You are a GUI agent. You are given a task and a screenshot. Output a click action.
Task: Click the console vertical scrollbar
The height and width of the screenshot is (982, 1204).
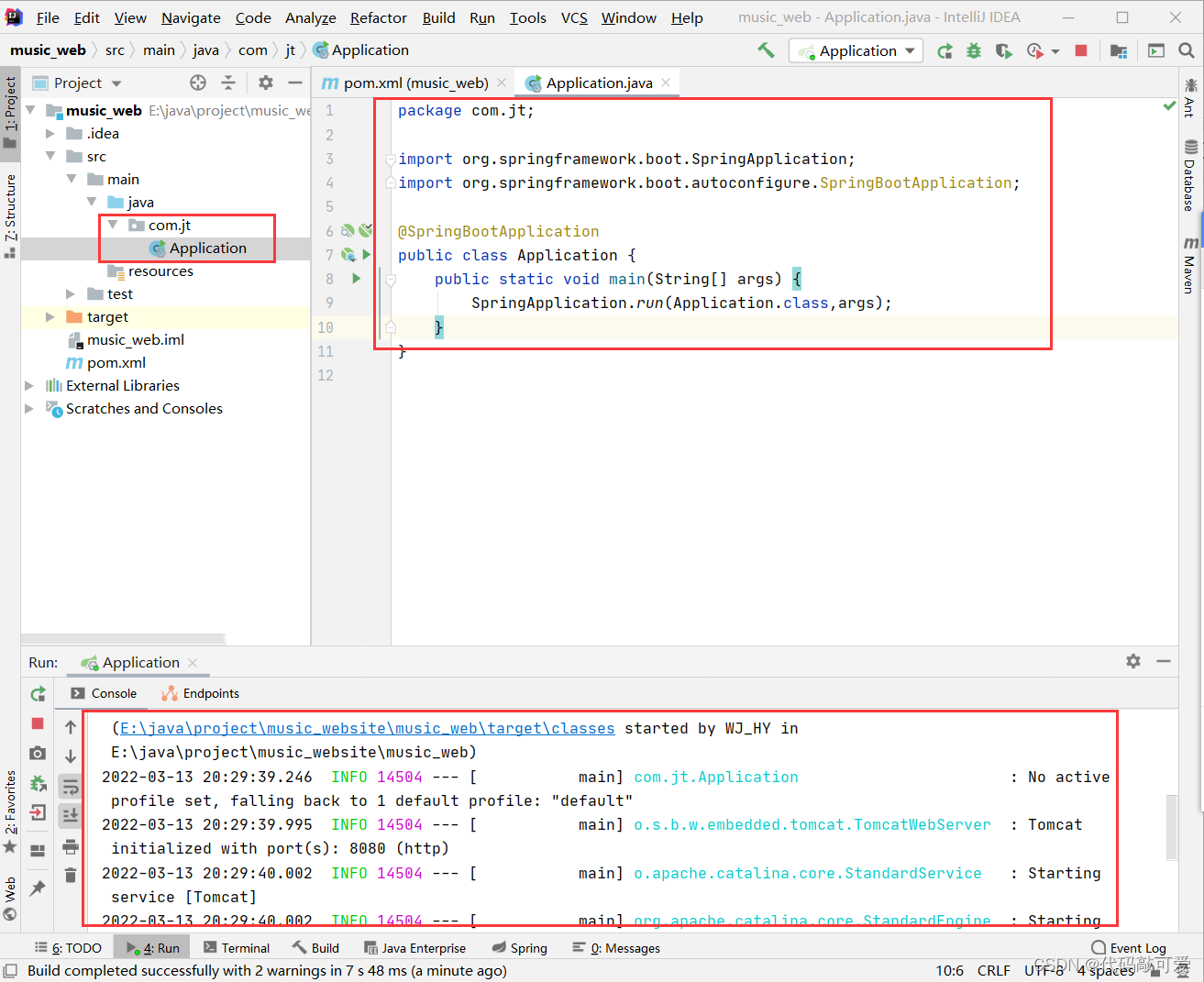[x=1171, y=827]
